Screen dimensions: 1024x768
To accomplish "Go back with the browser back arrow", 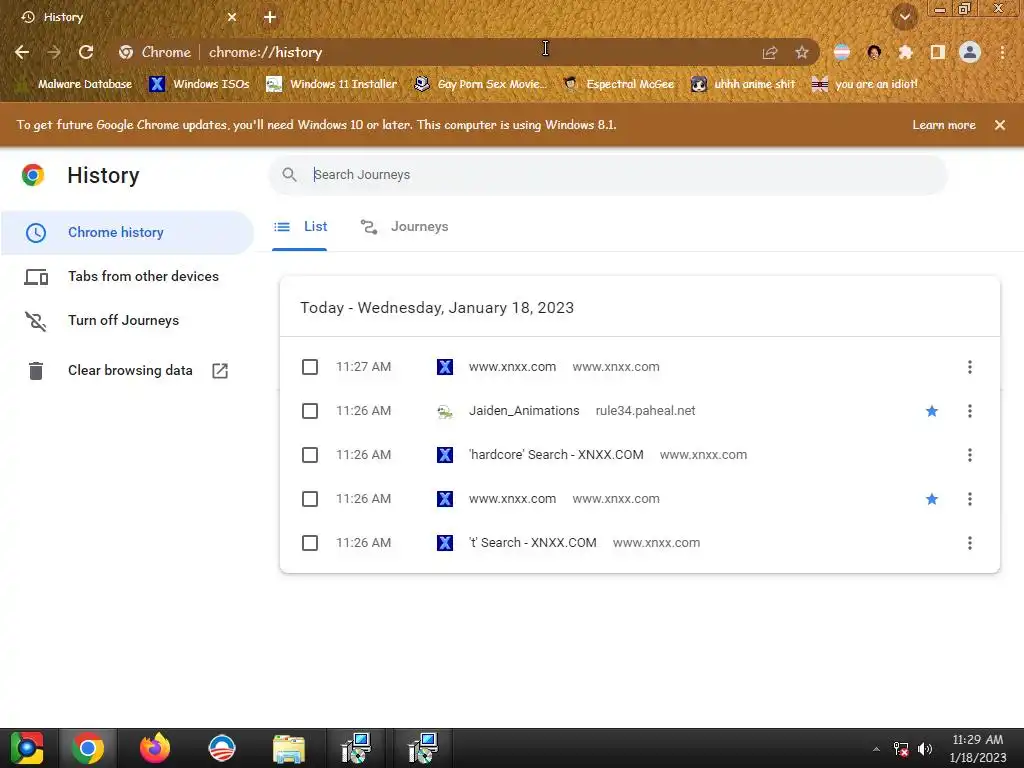I will 22,52.
